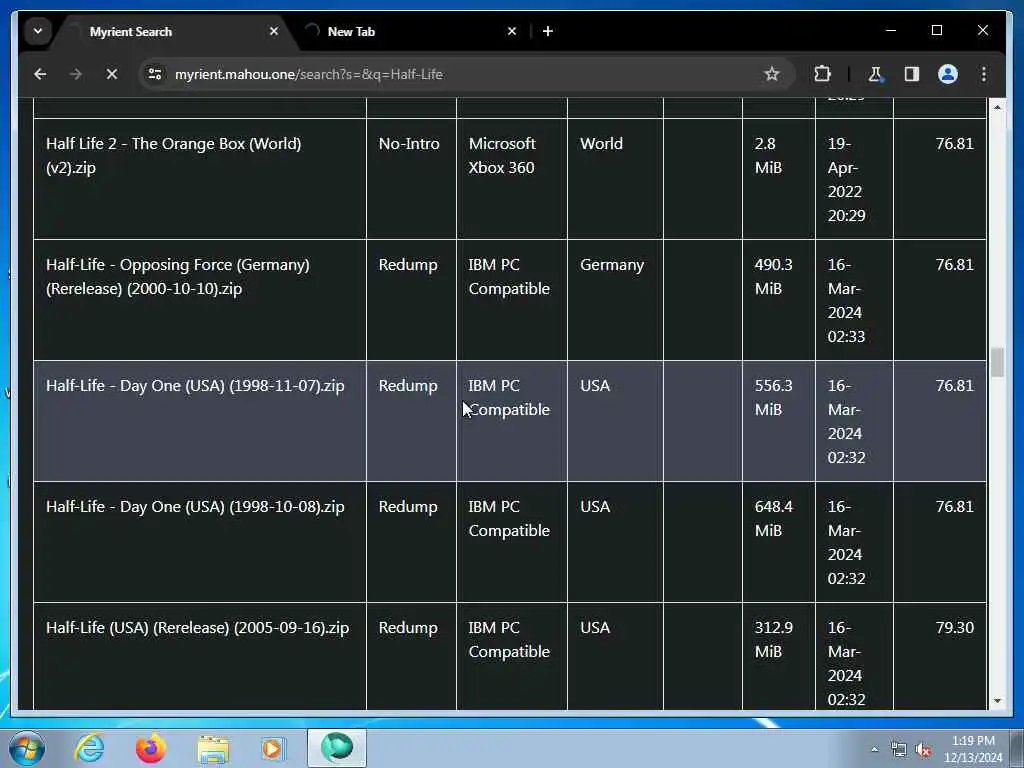Click scrollbar up arrow of page
The width and height of the screenshot is (1024, 768).
(997, 106)
